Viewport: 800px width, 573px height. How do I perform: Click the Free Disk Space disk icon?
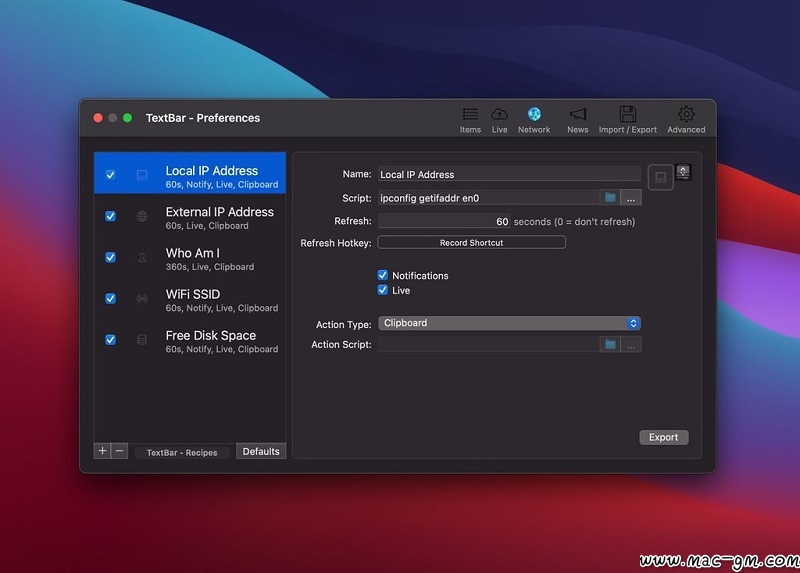[142, 340]
